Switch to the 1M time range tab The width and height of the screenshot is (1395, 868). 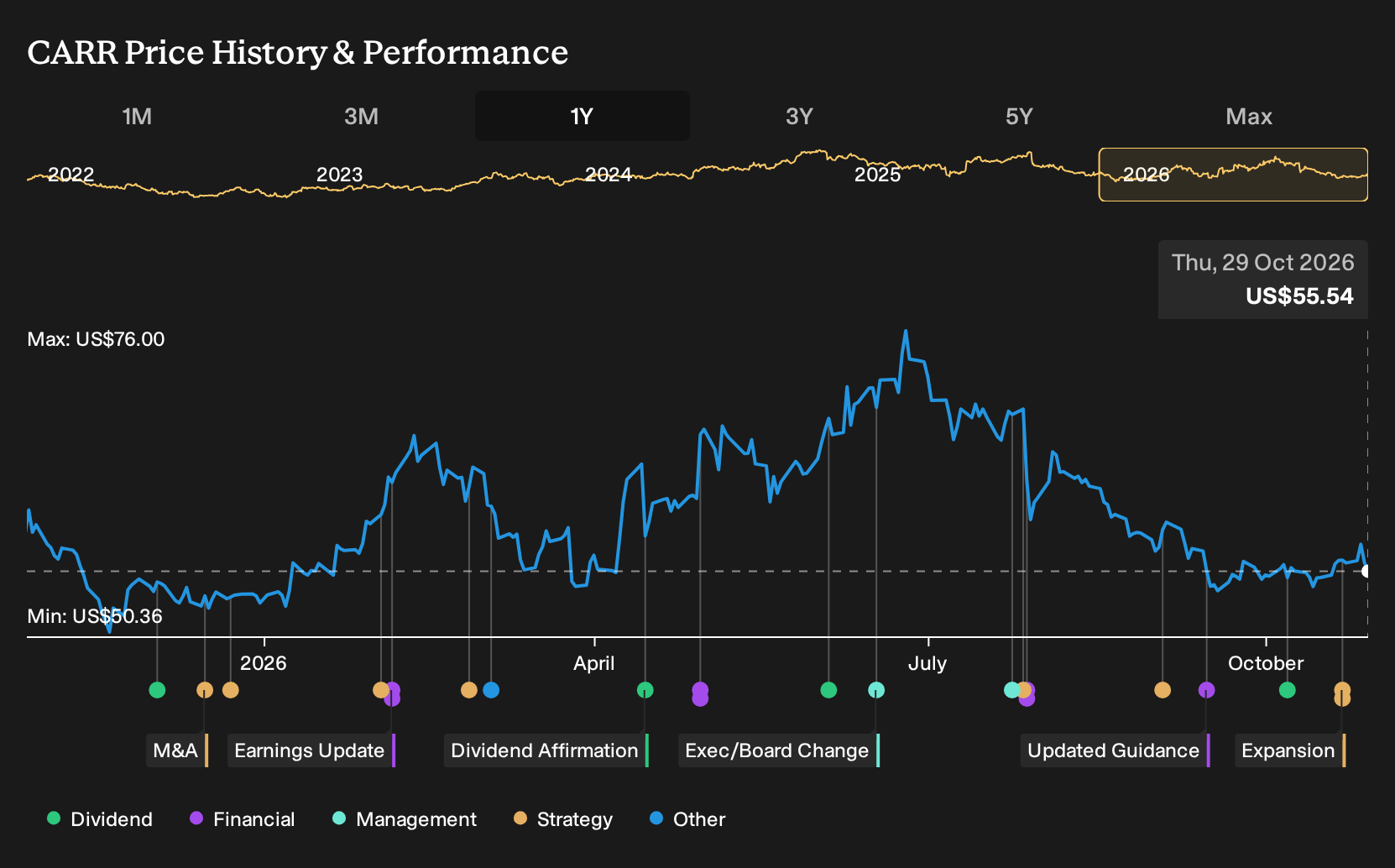tap(137, 116)
